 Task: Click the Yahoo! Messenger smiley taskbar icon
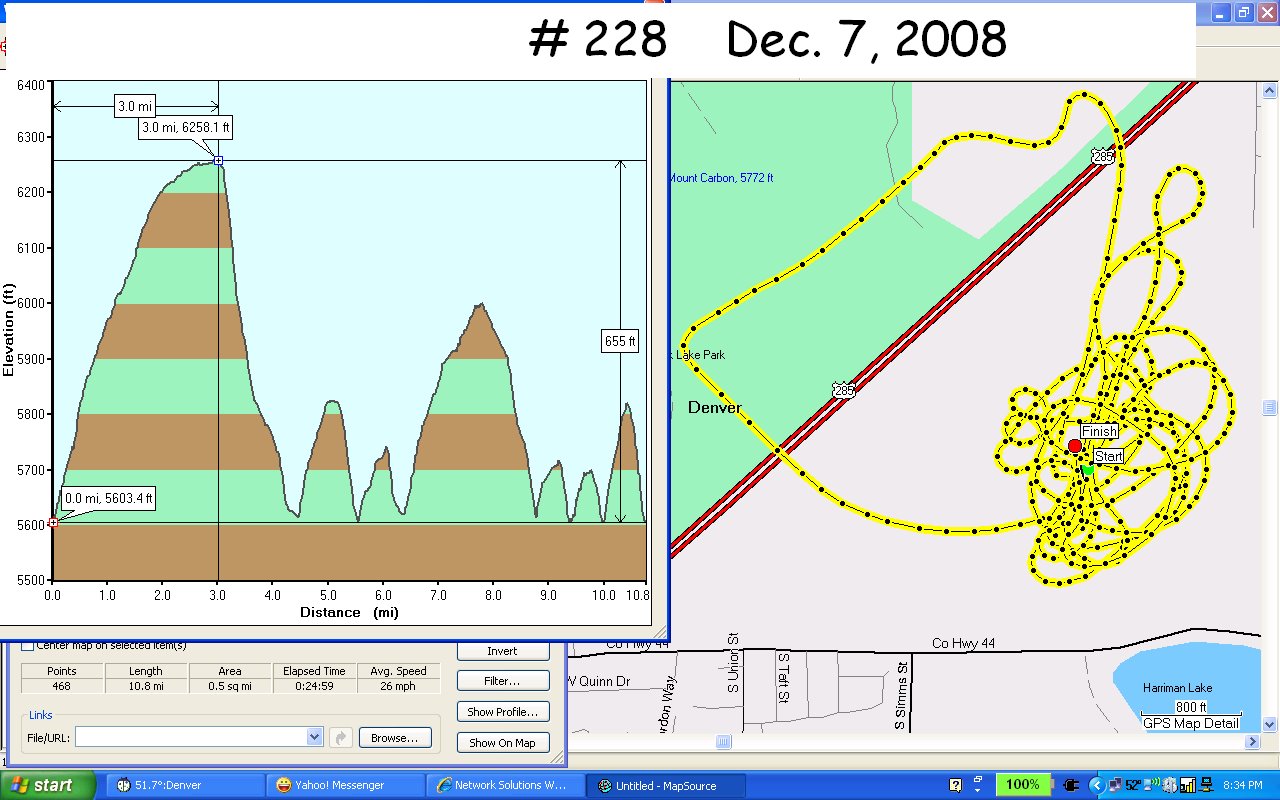point(284,785)
